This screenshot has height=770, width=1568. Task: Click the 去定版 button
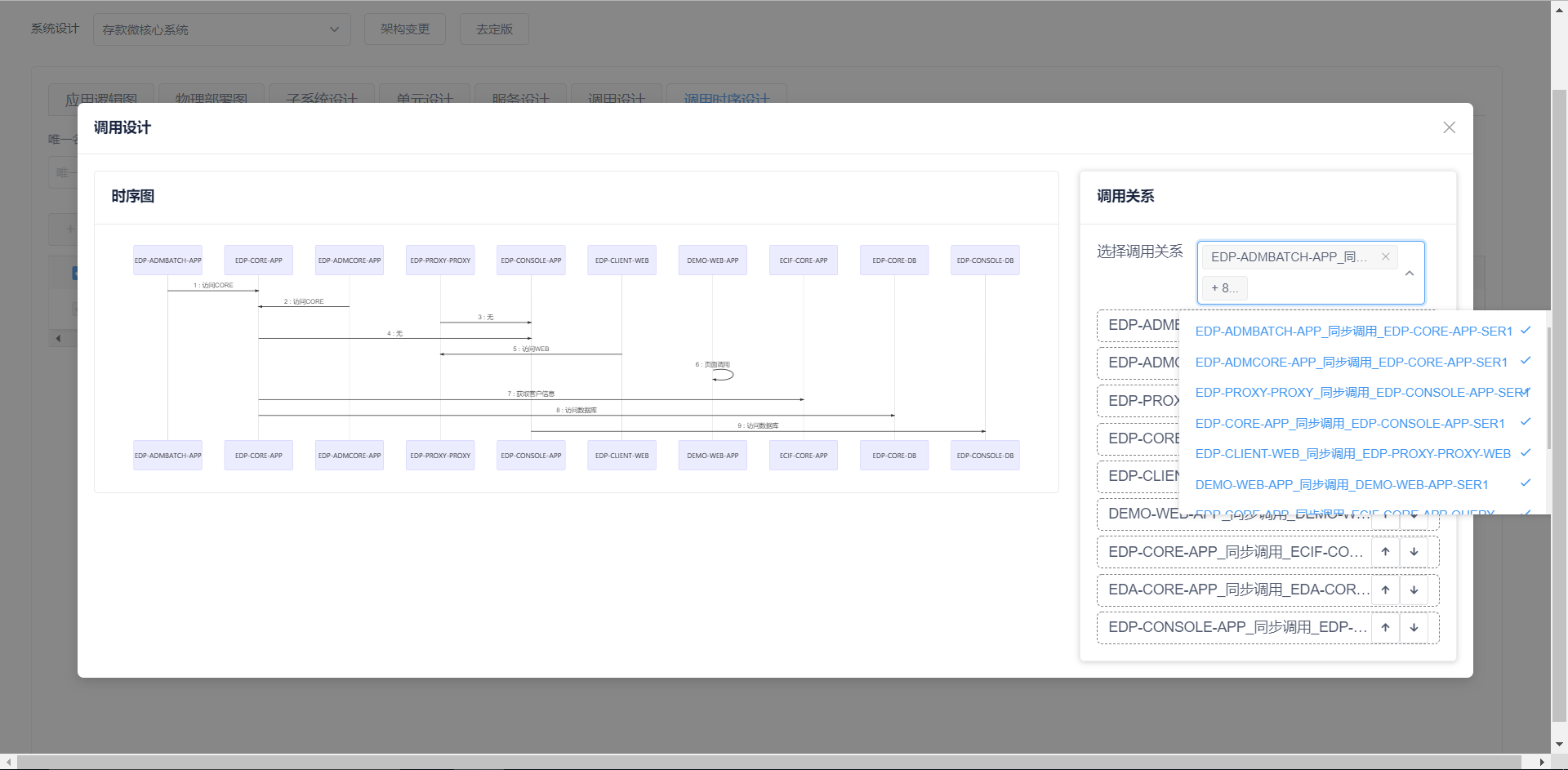coord(494,29)
